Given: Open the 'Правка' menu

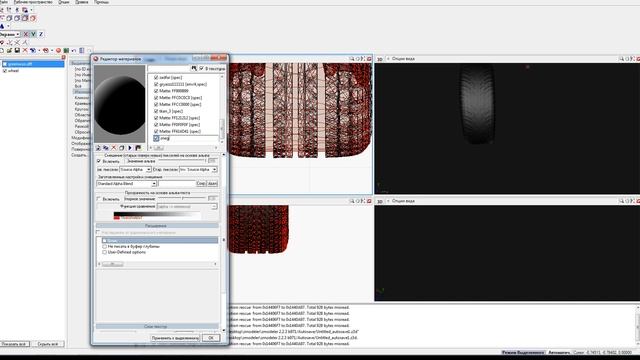Looking at the screenshot, I should [82, 2].
